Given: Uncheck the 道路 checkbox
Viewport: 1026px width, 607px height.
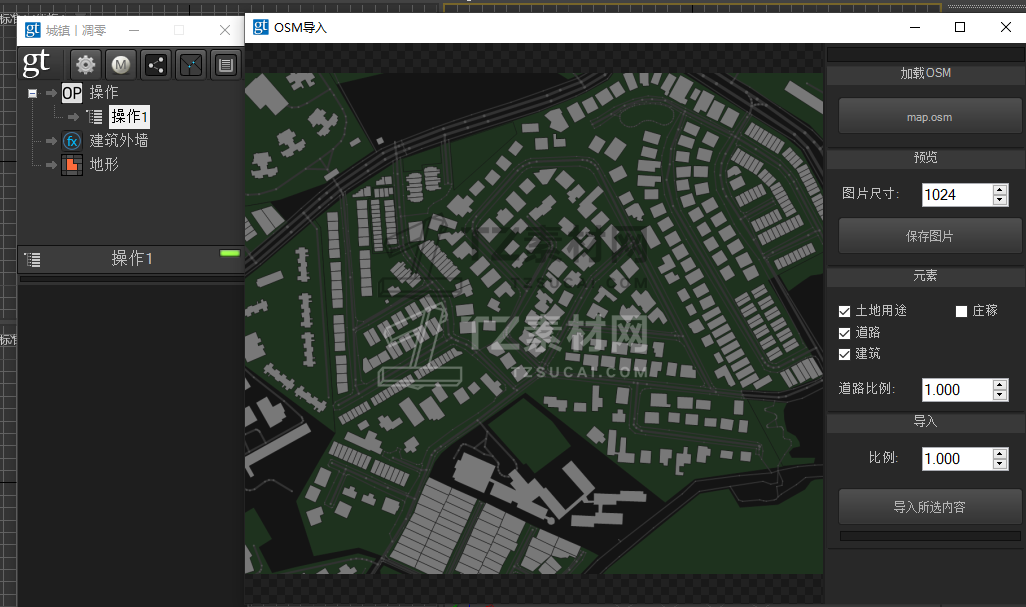Looking at the screenshot, I should click(844, 333).
